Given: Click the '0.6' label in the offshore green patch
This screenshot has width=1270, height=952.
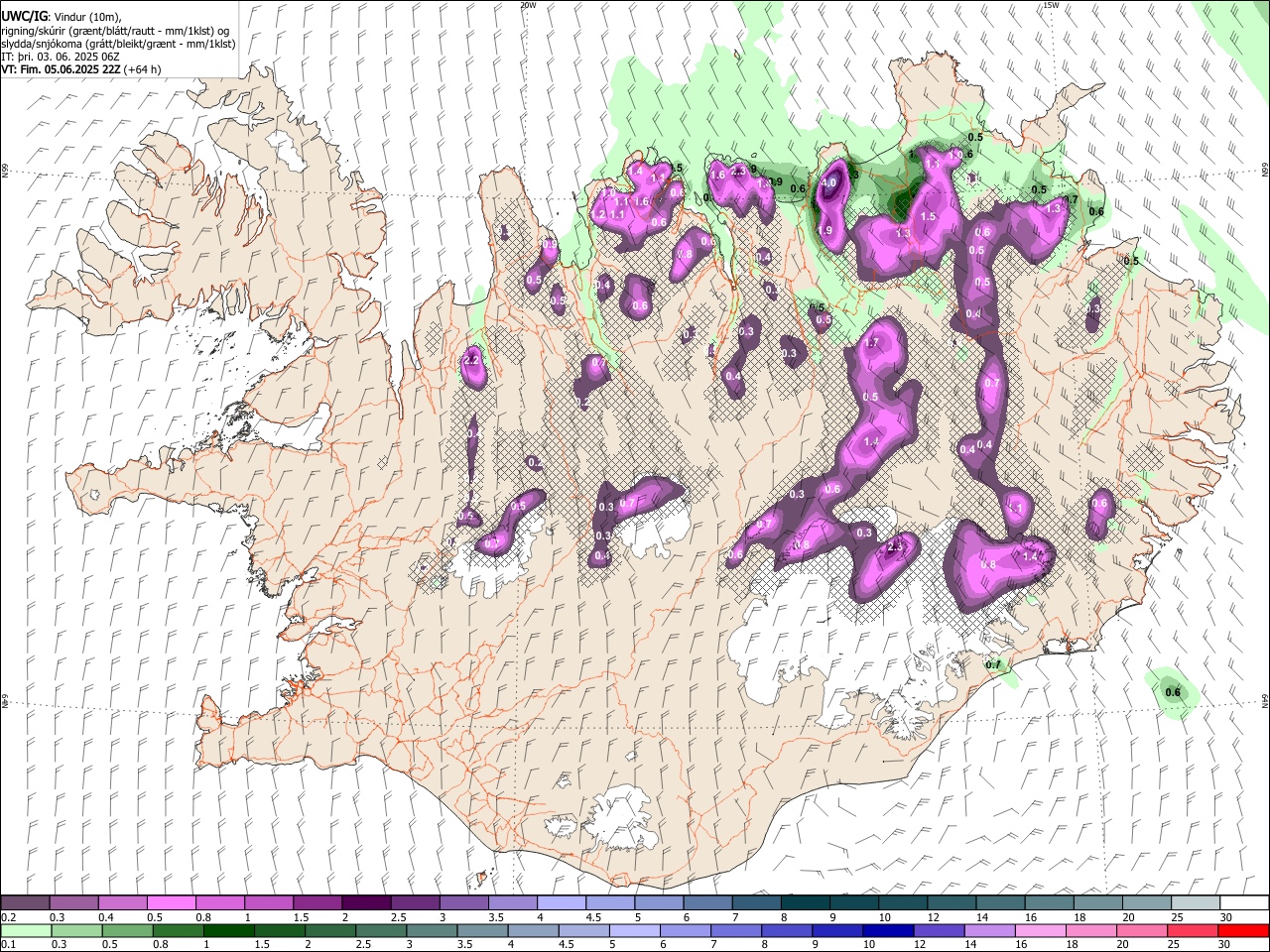Looking at the screenshot, I should 1173,692.
